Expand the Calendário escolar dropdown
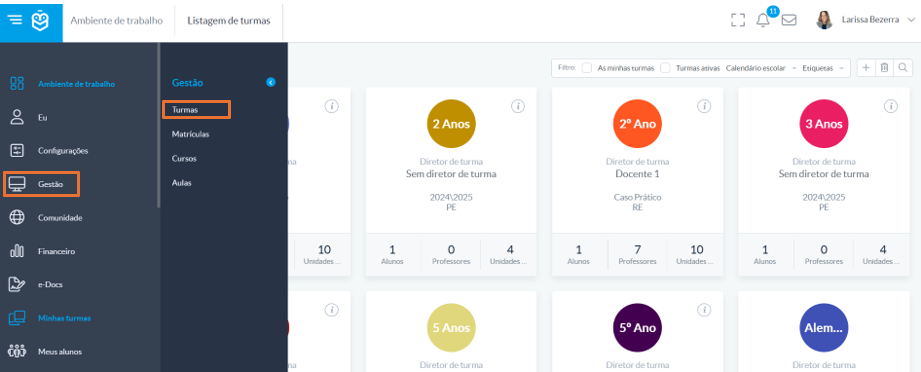Screen dimensions: 921x372 [761, 68]
